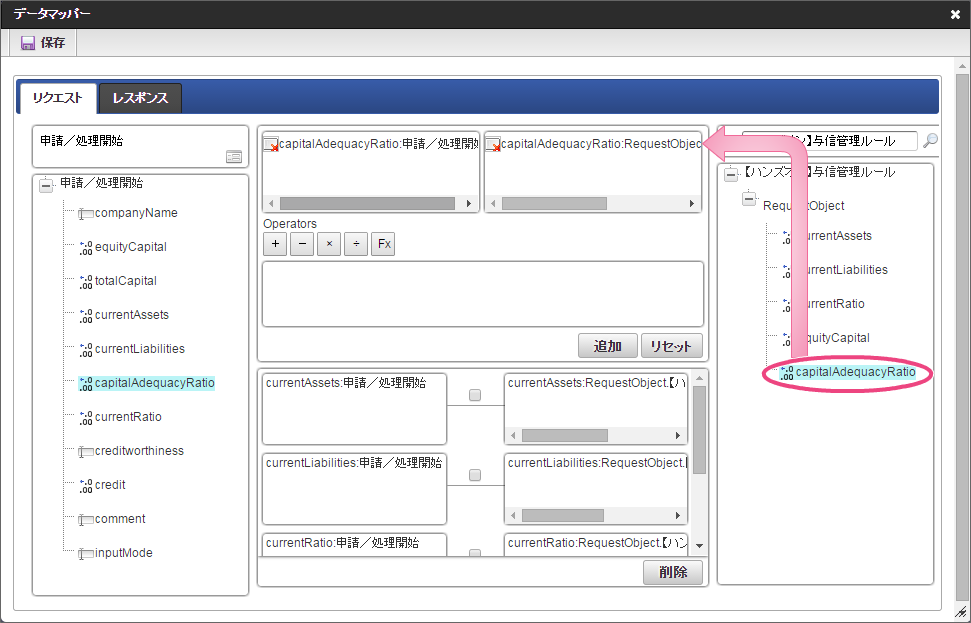Click the remove icon on capitalAdequacyRatio:申請 source box
The image size is (971, 623).
coord(271,145)
